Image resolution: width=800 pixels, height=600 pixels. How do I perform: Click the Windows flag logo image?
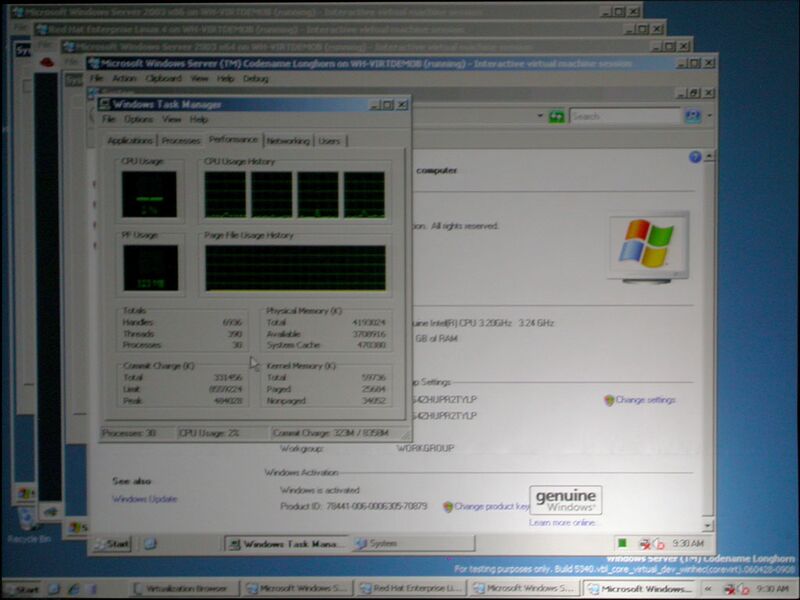coord(647,245)
